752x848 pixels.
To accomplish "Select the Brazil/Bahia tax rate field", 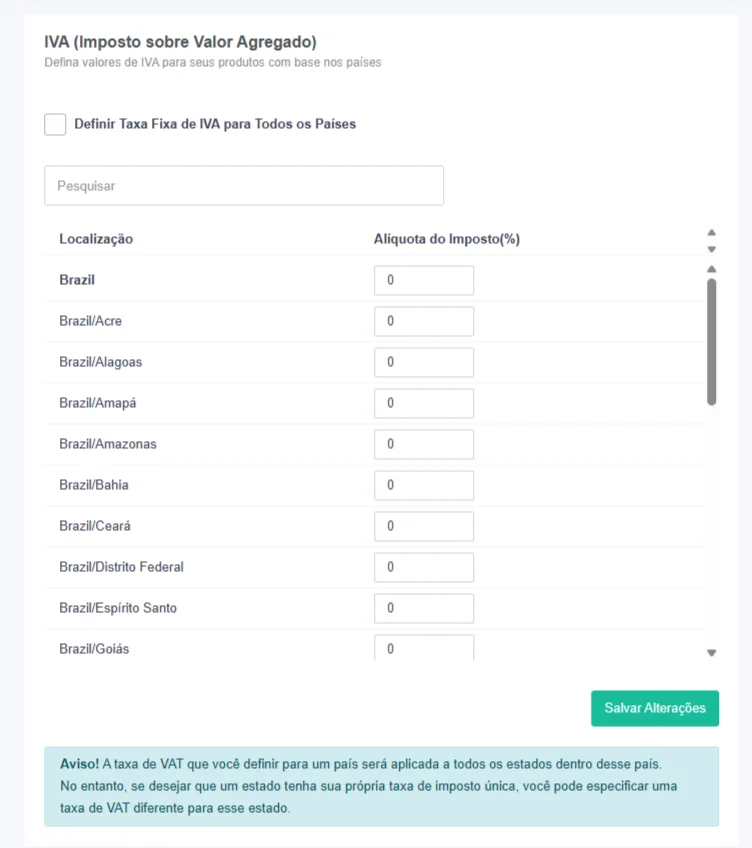I will click(x=424, y=485).
